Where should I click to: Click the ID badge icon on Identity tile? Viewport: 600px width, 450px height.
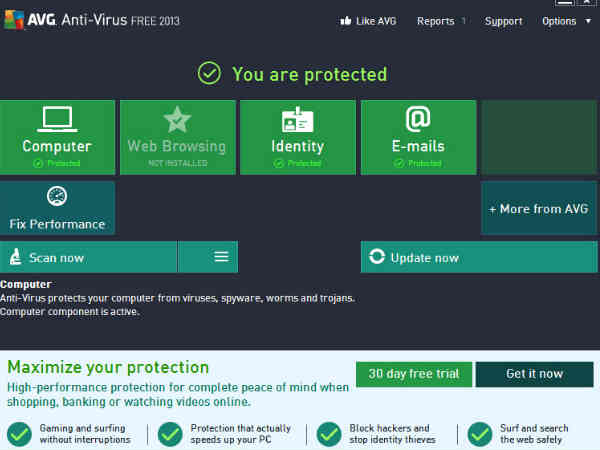pos(297,120)
